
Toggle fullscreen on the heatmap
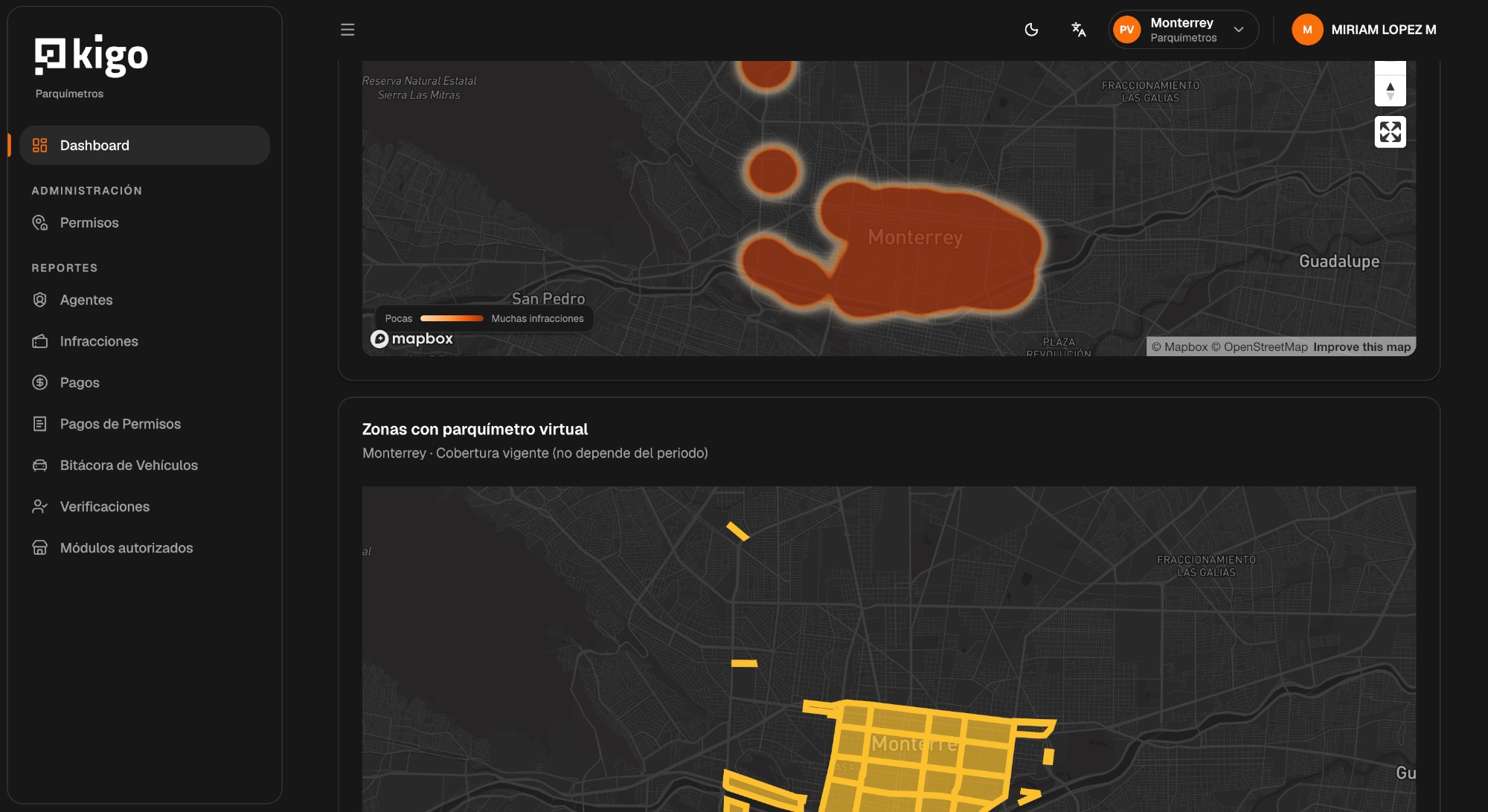coord(1390,132)
